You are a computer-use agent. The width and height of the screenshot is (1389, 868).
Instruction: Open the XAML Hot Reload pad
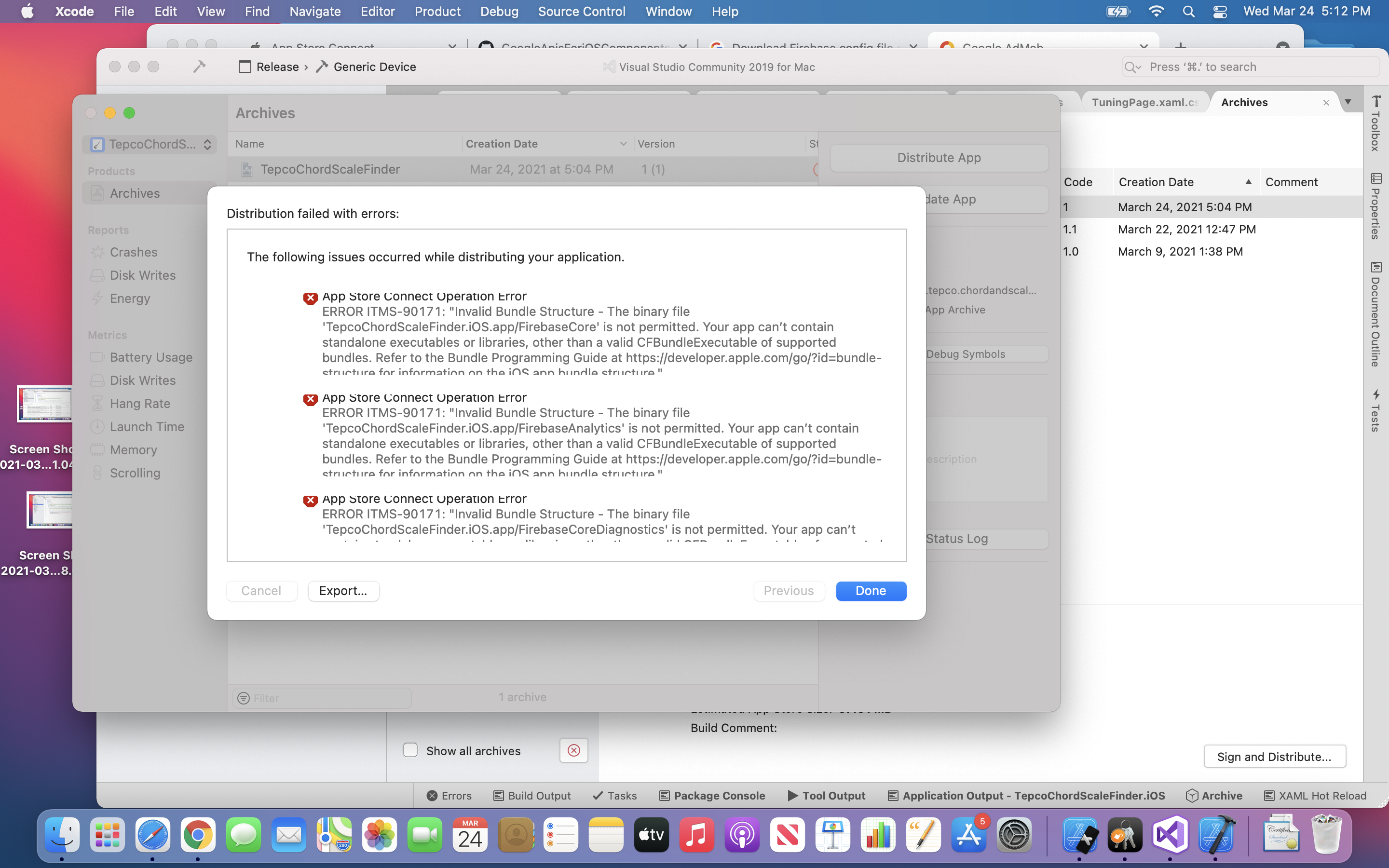tap(1315, 796)
